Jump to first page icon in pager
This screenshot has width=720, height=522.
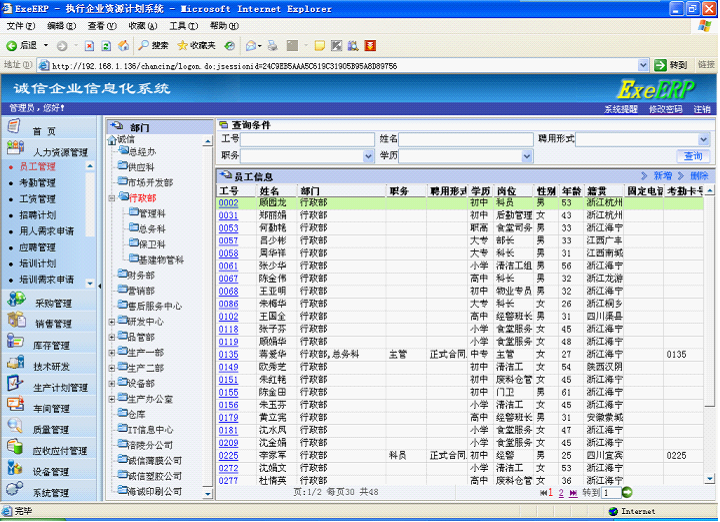click(x=543, y=493)
